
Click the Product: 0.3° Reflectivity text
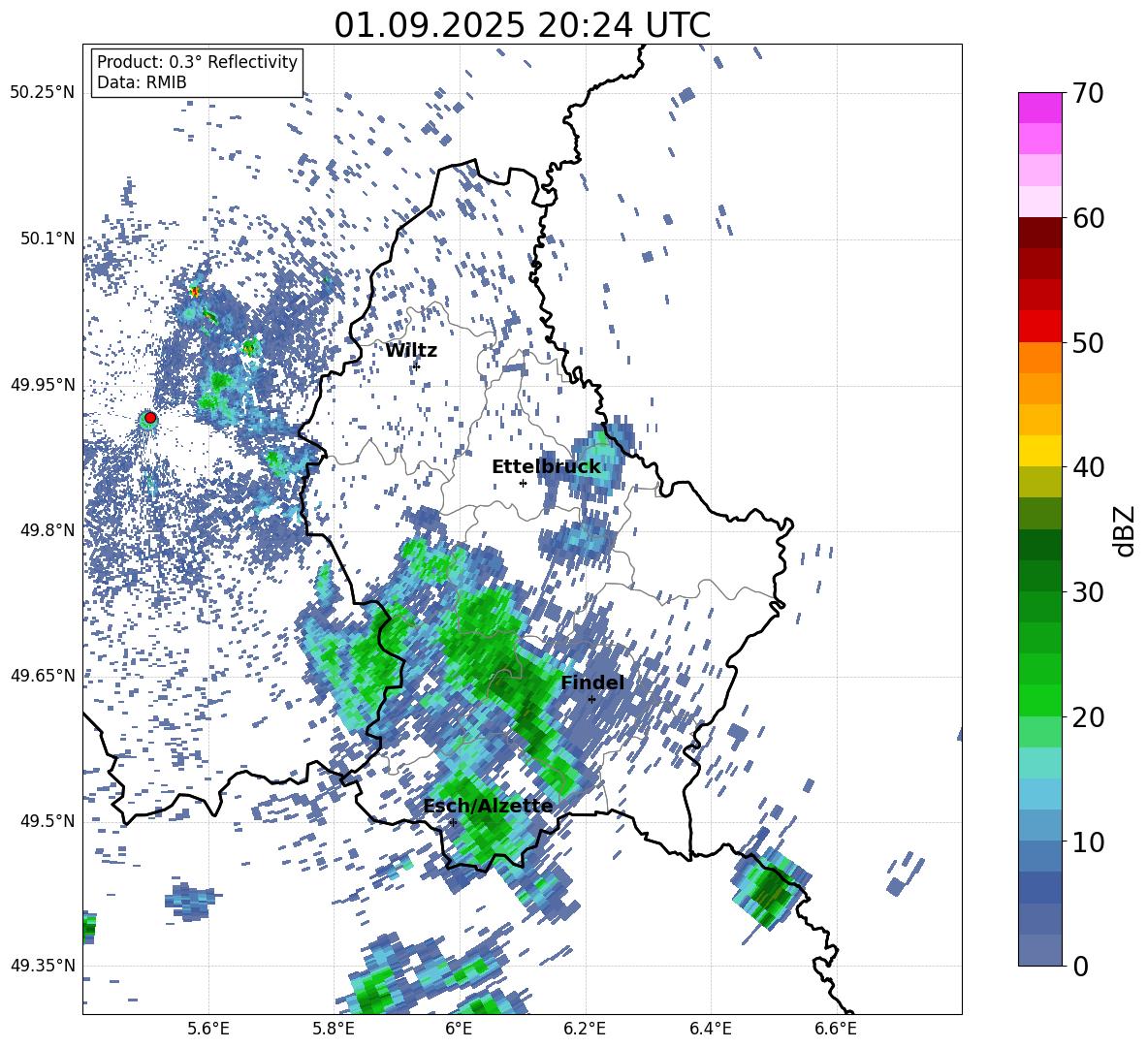coord(197,62)
